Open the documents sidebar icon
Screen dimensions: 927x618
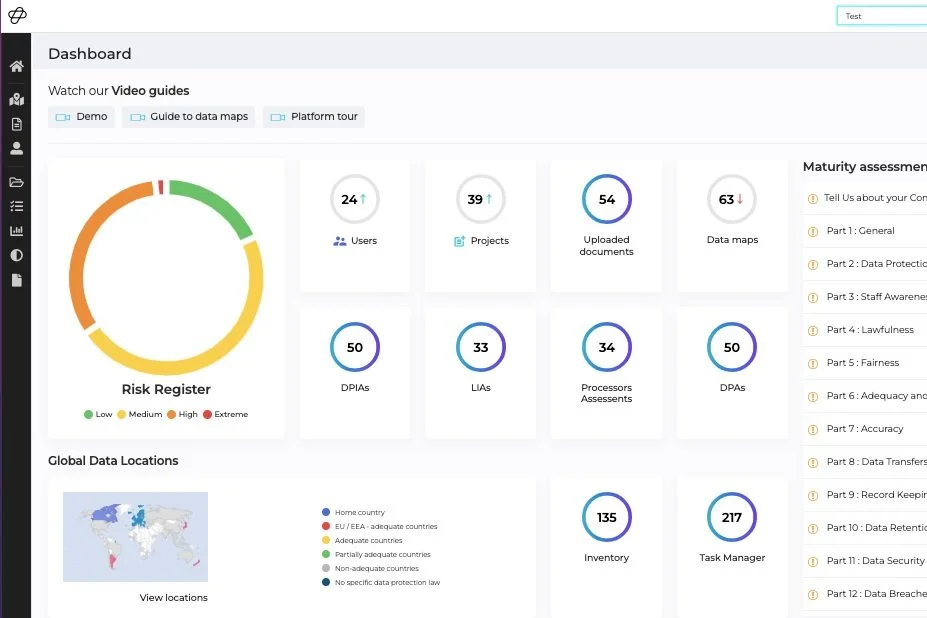point(17,124)
